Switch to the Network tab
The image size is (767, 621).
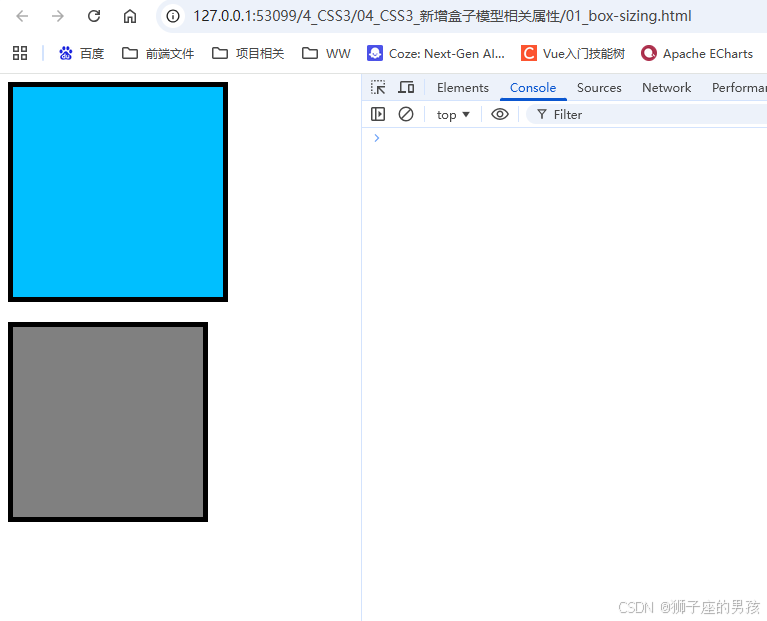[x=666, y=88]
